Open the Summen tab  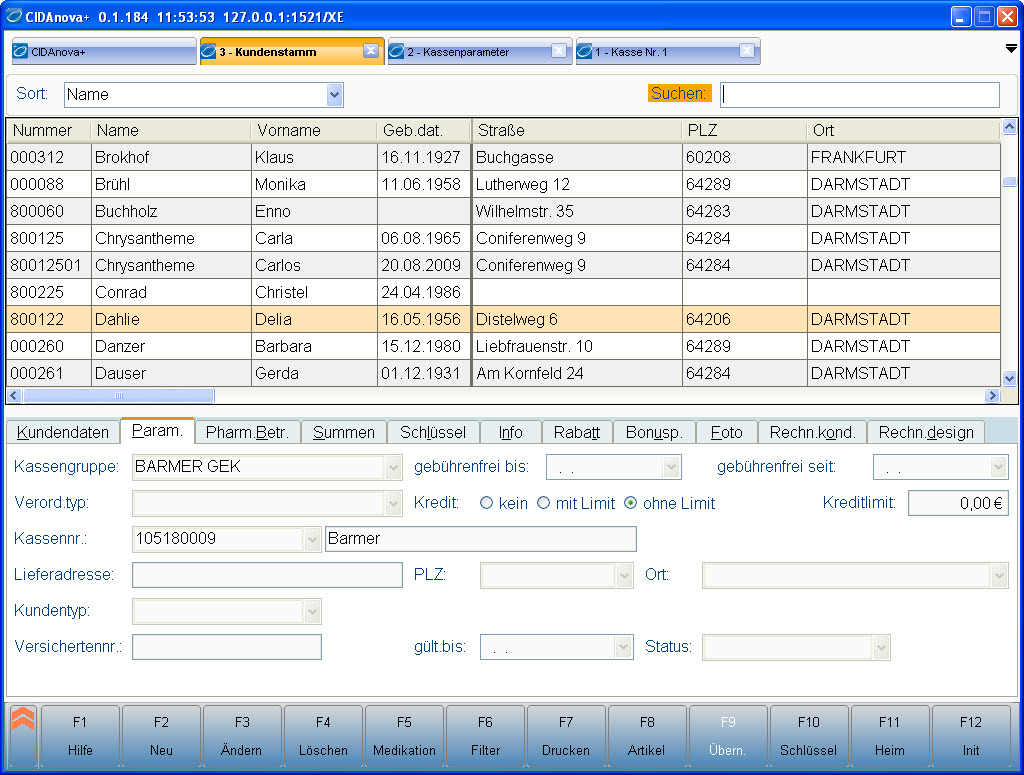(344, 432)
